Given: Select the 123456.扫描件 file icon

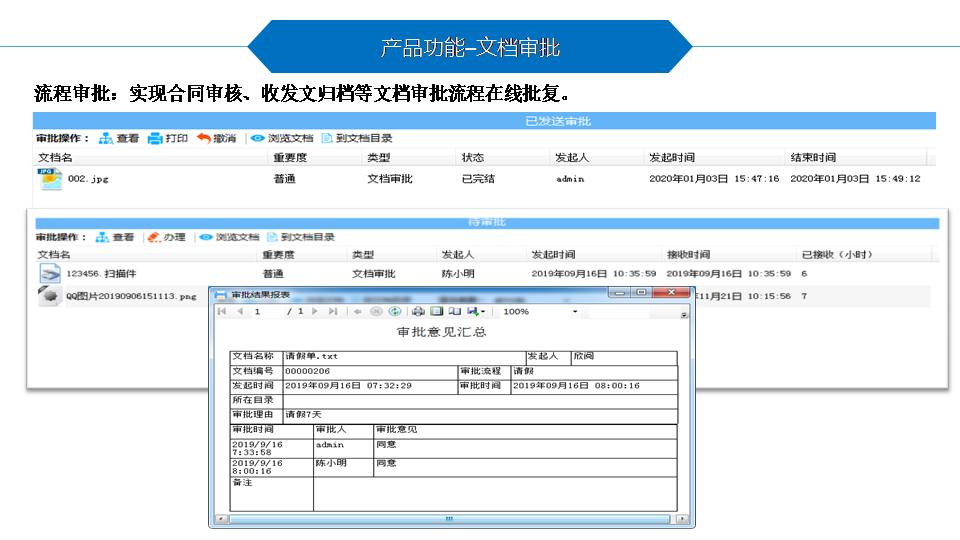Looking at the screenshot, I should pyautogui.click(x=50, y=274).
